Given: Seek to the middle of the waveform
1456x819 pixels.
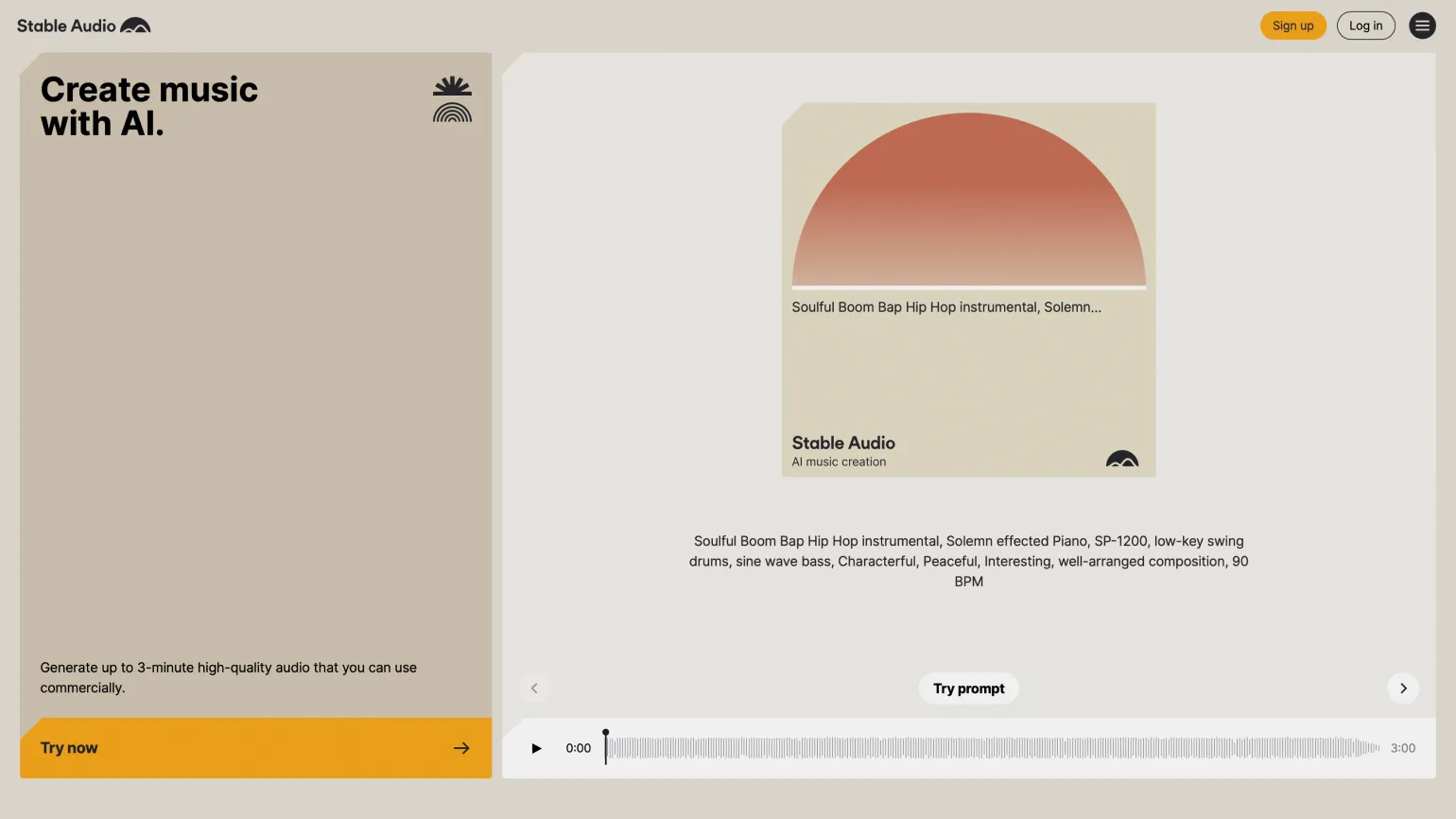Looking at the screenshot, I should coord(993,748).
